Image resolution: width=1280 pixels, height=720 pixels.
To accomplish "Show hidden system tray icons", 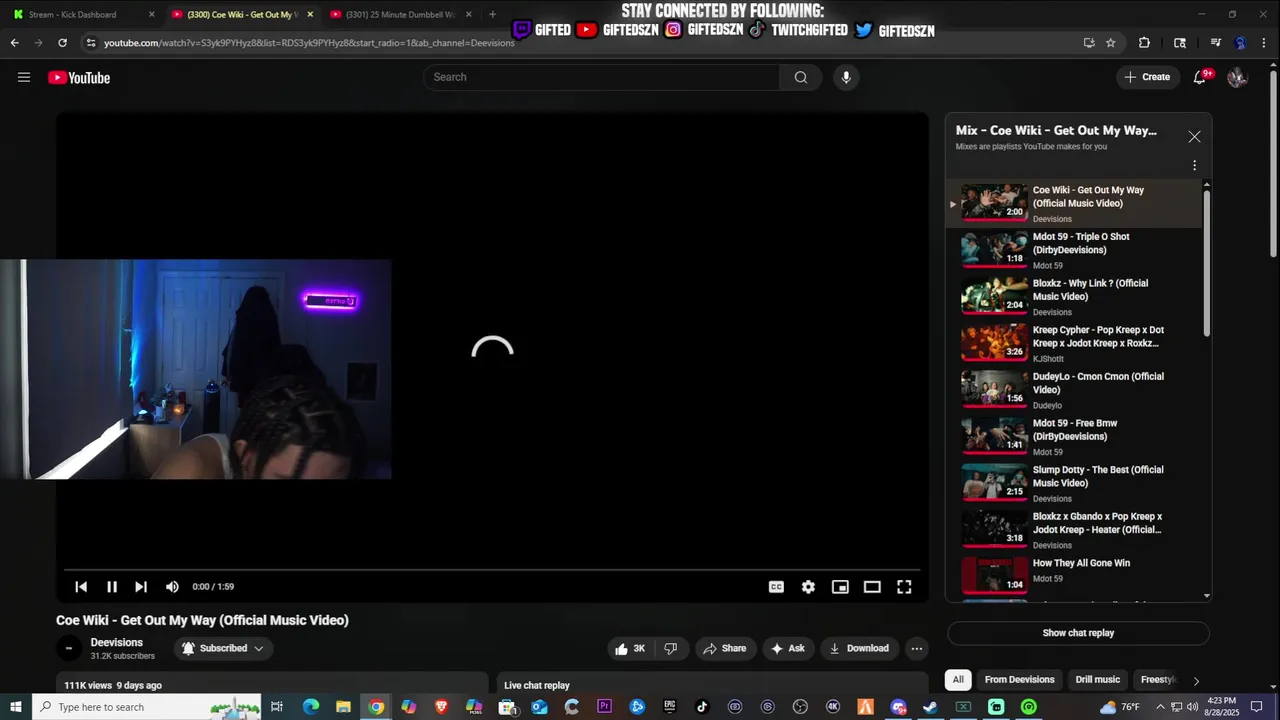I will [1160, 707].
